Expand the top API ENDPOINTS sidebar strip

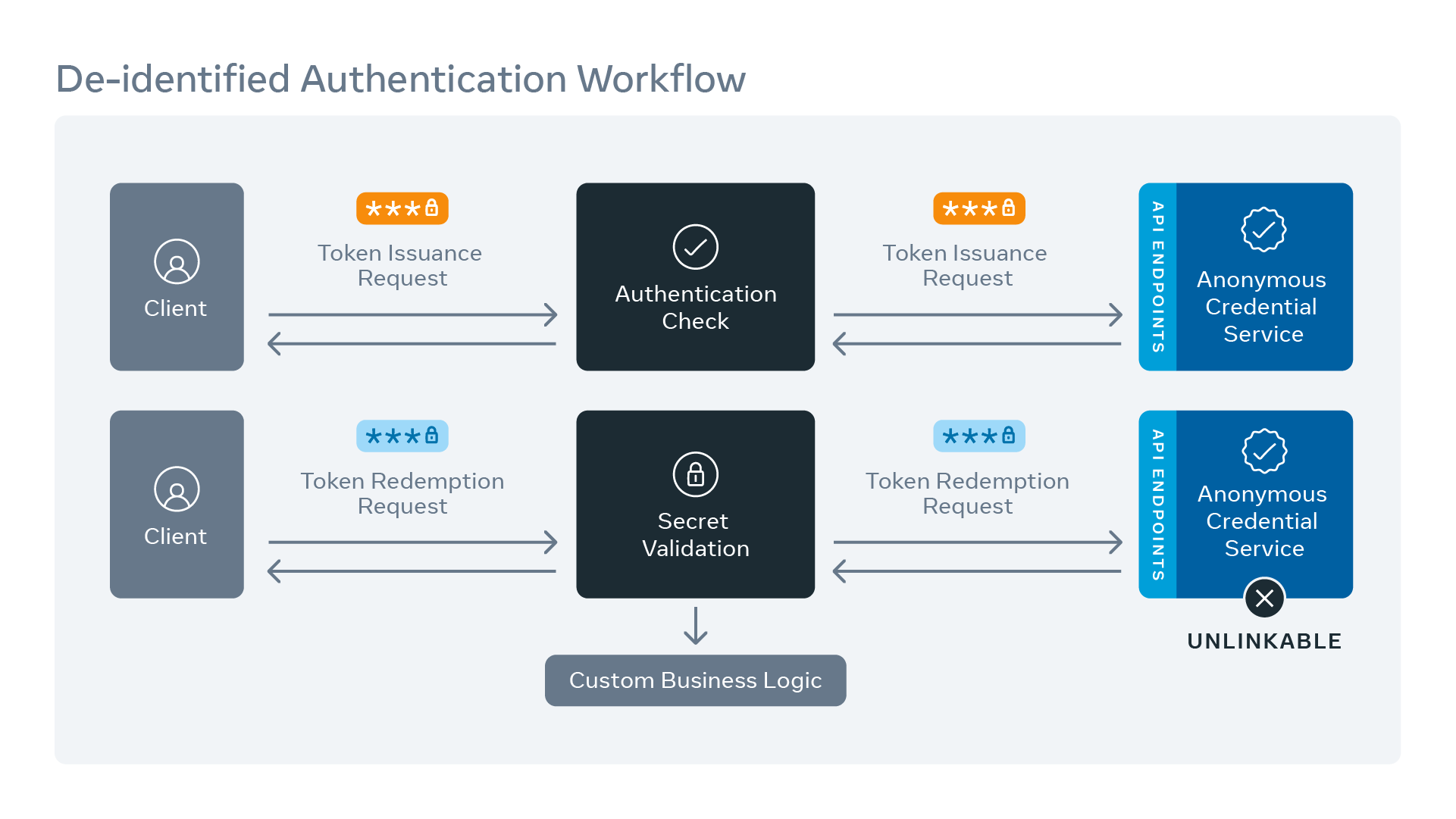coord(1156,277)
